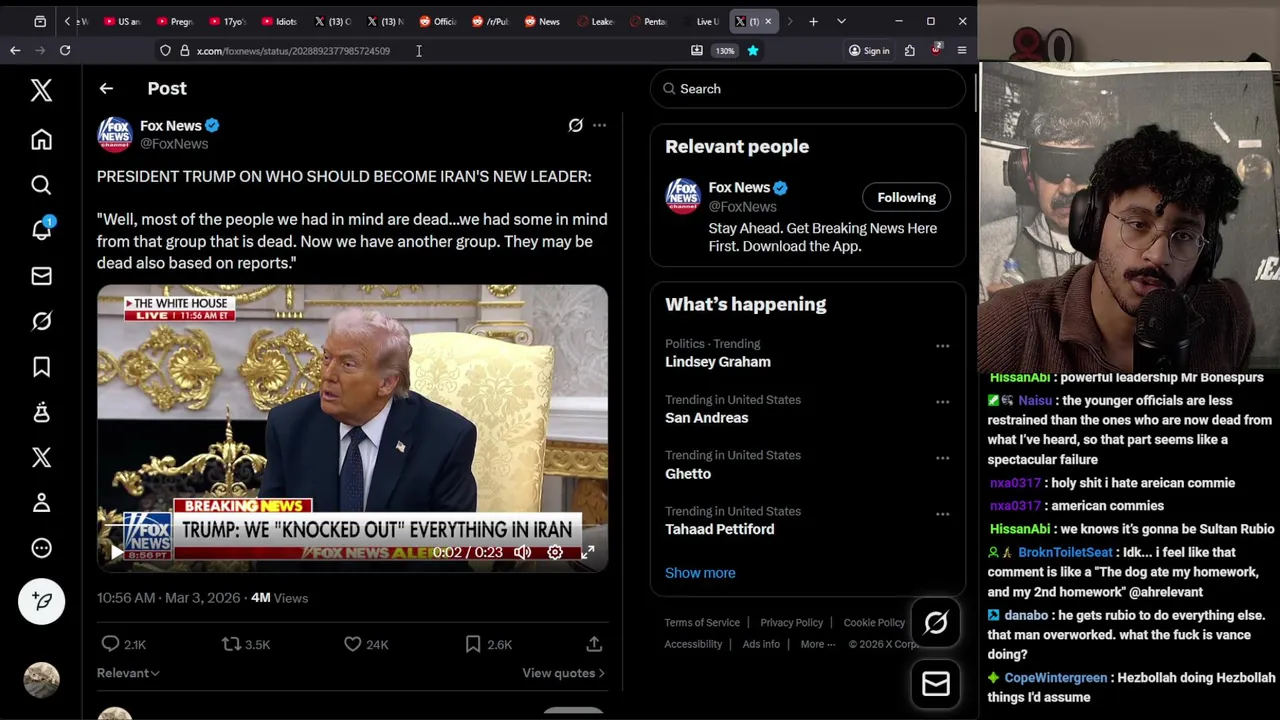Click reply icon showing 2.1K
Image resolution: width=1280 pixels, height=720 pixels.
124,645
